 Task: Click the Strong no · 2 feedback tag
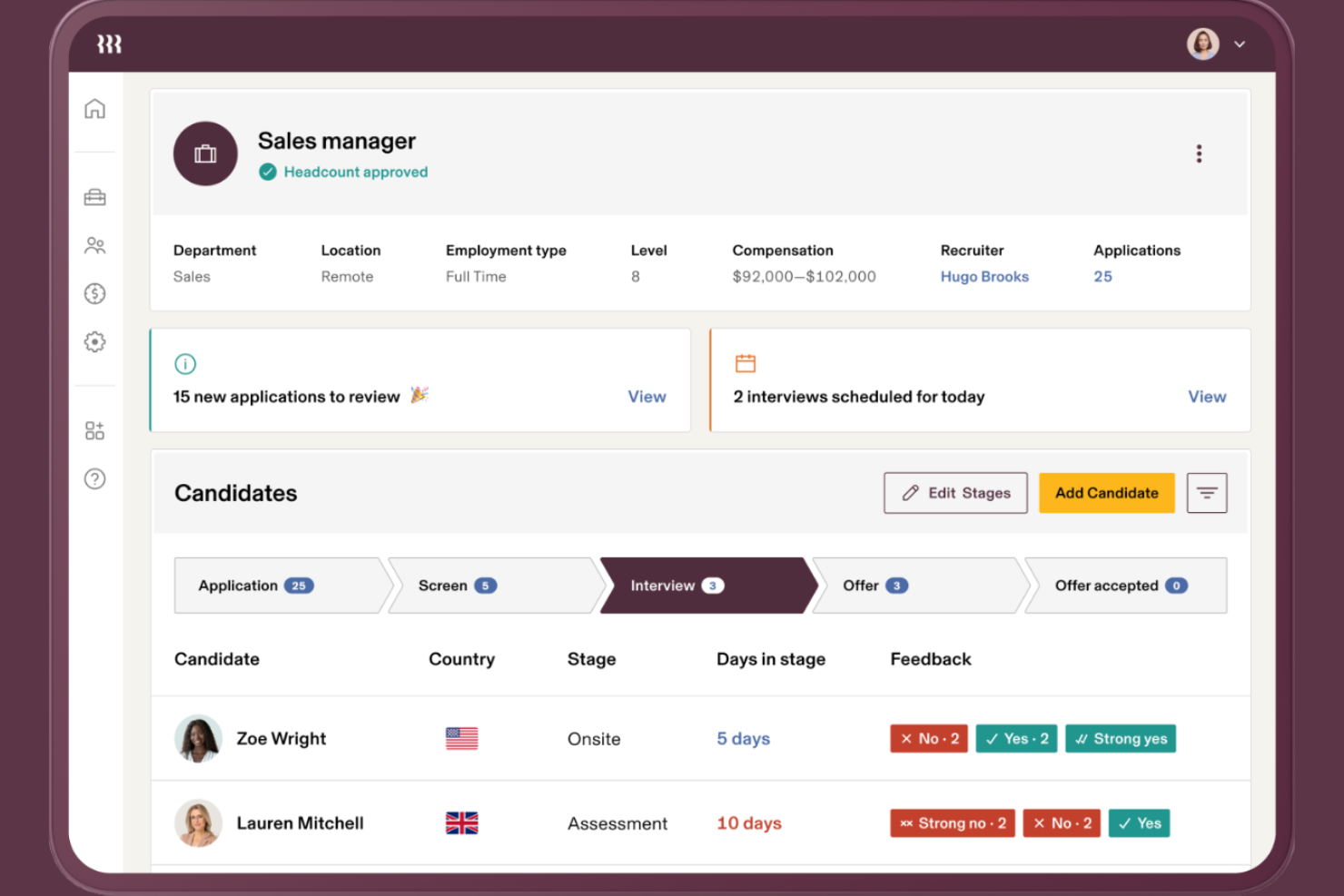[953, 823]
